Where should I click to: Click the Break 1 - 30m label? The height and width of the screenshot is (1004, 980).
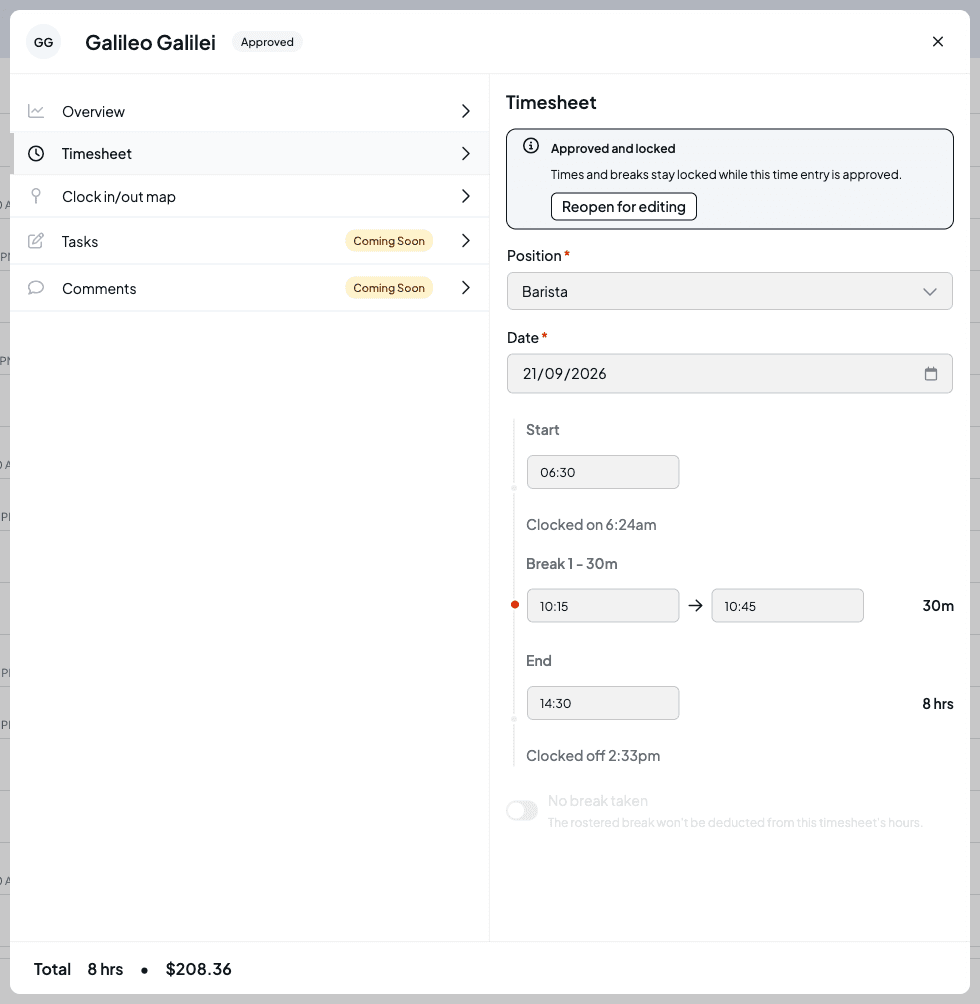[572, 564]
